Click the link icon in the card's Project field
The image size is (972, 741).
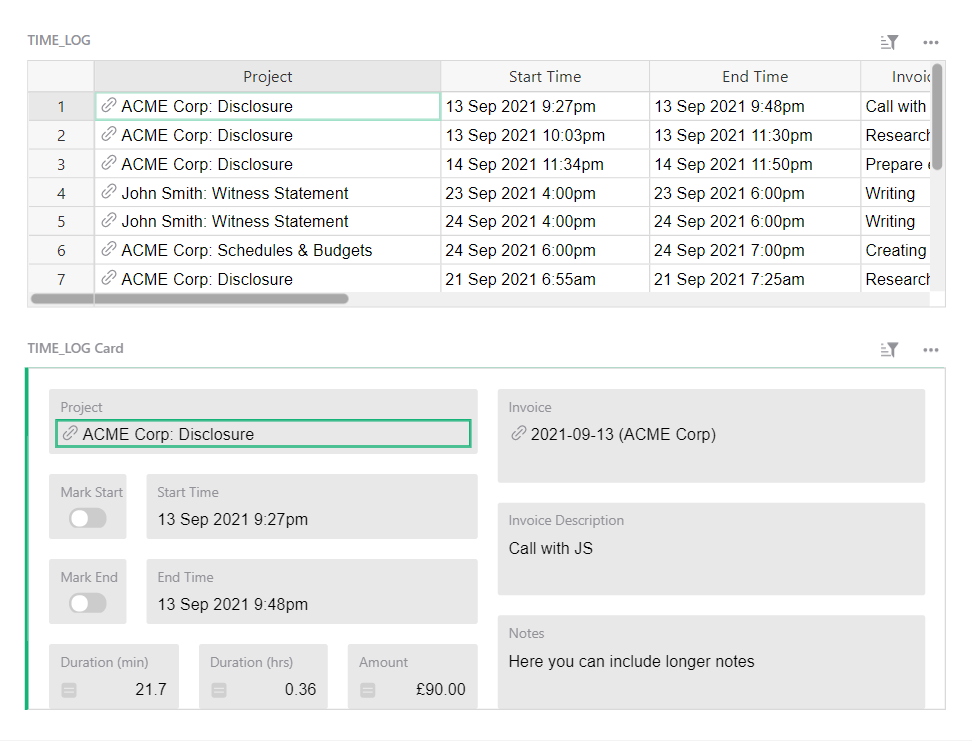pyautogui.click(x=69, y=433)
